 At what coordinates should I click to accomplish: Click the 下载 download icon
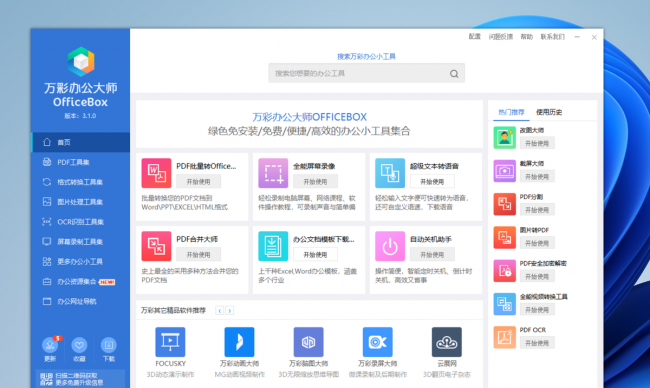point(109,345)
